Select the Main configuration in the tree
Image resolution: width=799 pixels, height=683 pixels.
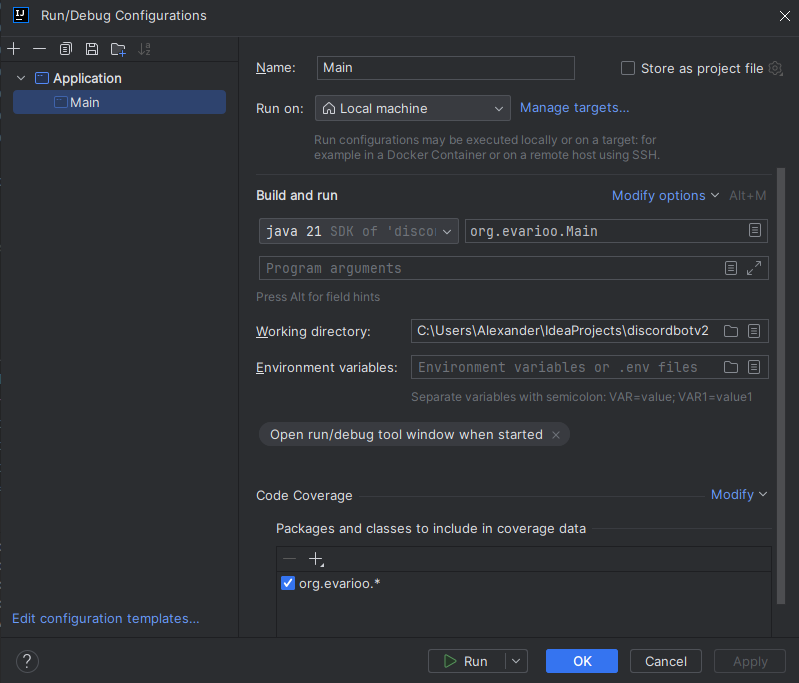pyautogui.click(x=85, y=102)
